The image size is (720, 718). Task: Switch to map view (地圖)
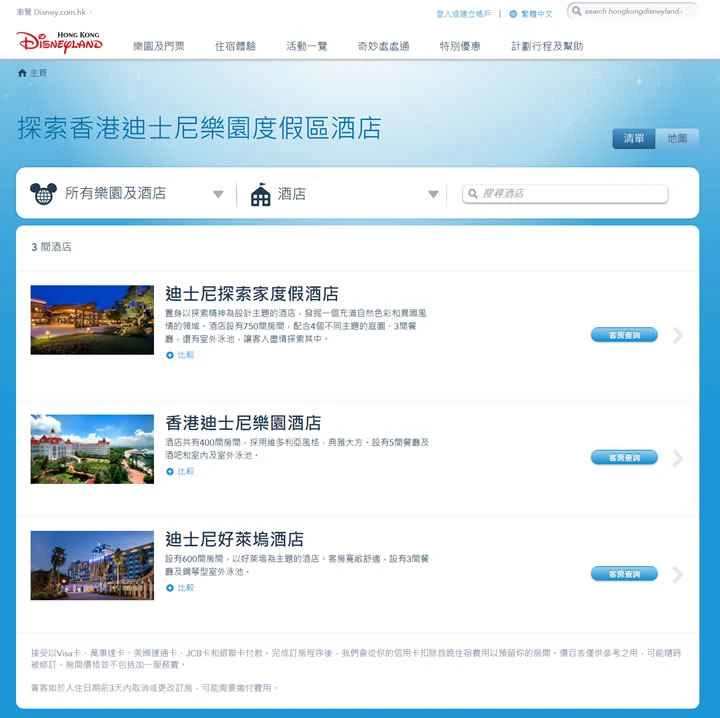[677, 138]
